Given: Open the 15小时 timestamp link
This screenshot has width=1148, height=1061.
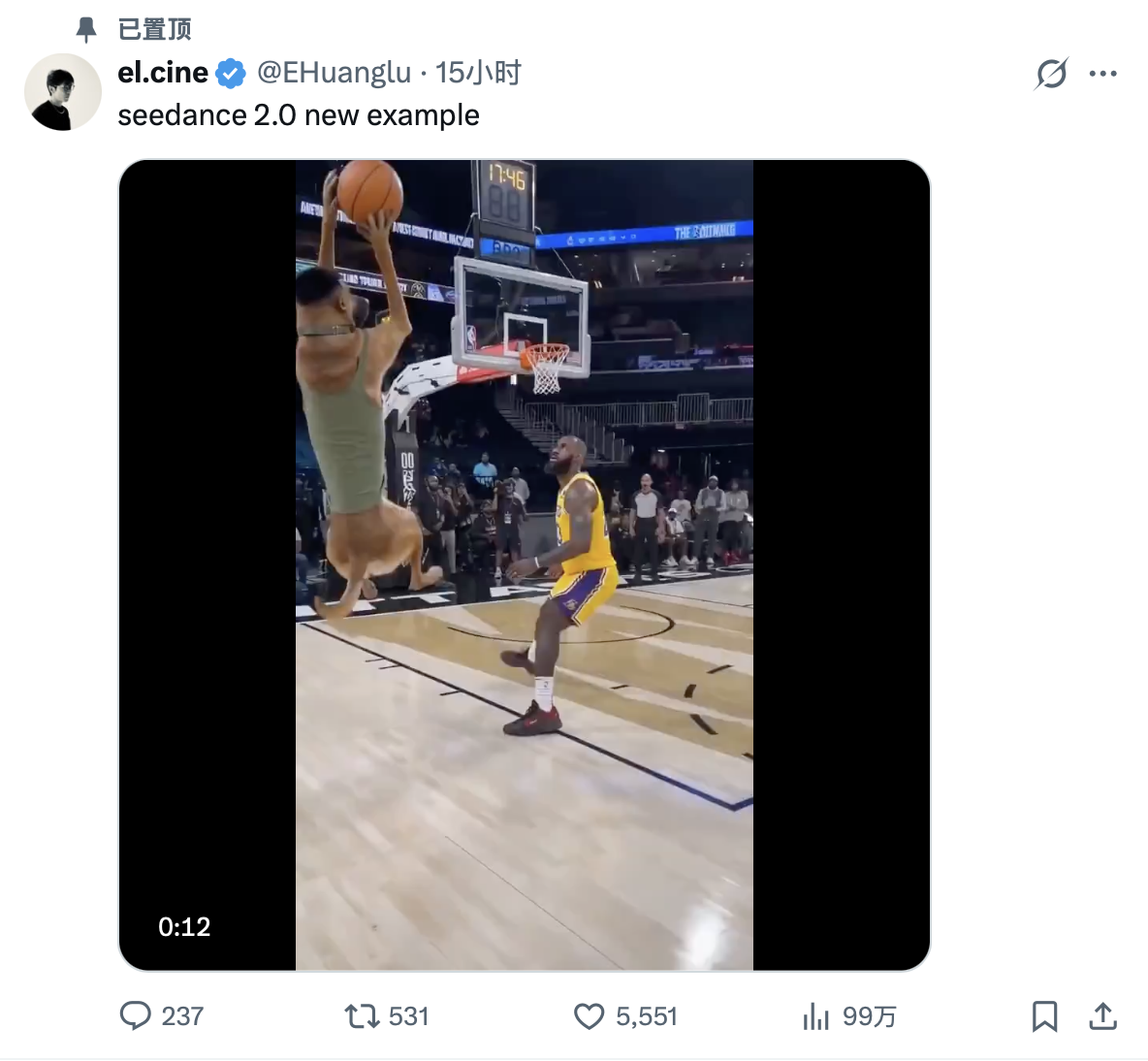Looking at the screenshot, I should point(478,73).
